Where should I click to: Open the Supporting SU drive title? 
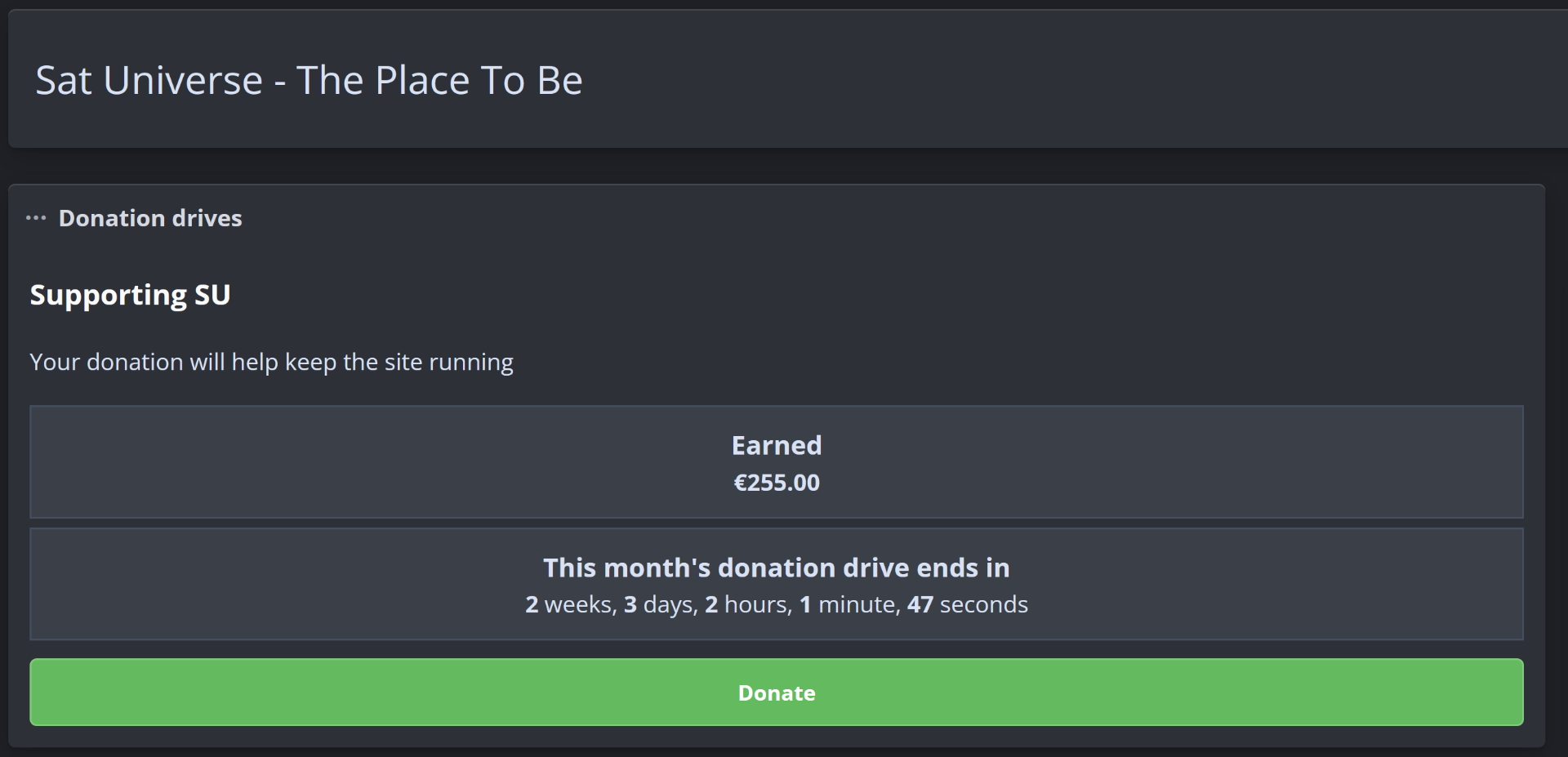click(x=130, y=295)
